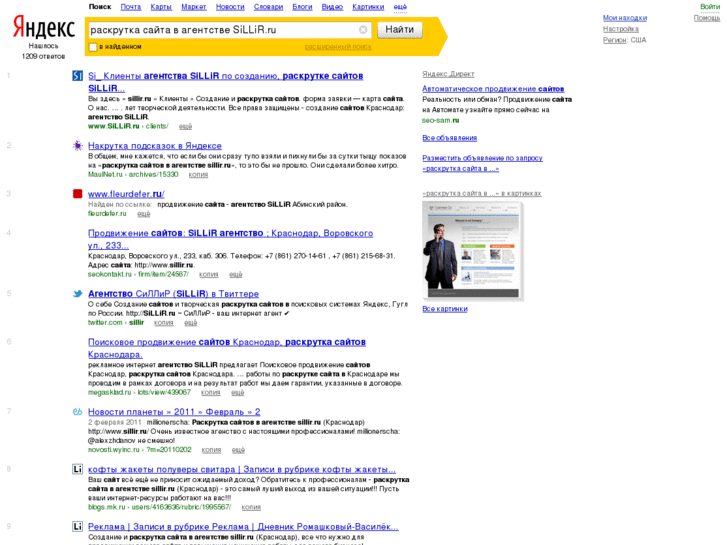The image size is (727, 545).
Task: Open 'копия' cached link for seokontakt.ru result
Action: pos(209,275)
